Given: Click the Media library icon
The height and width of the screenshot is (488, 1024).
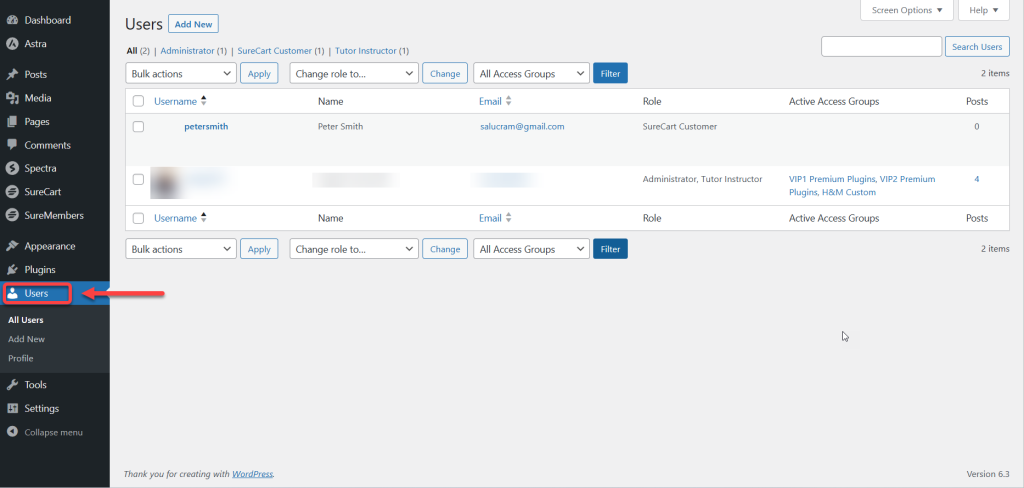Looking at the screenshot, I should [x=12, y=98].
